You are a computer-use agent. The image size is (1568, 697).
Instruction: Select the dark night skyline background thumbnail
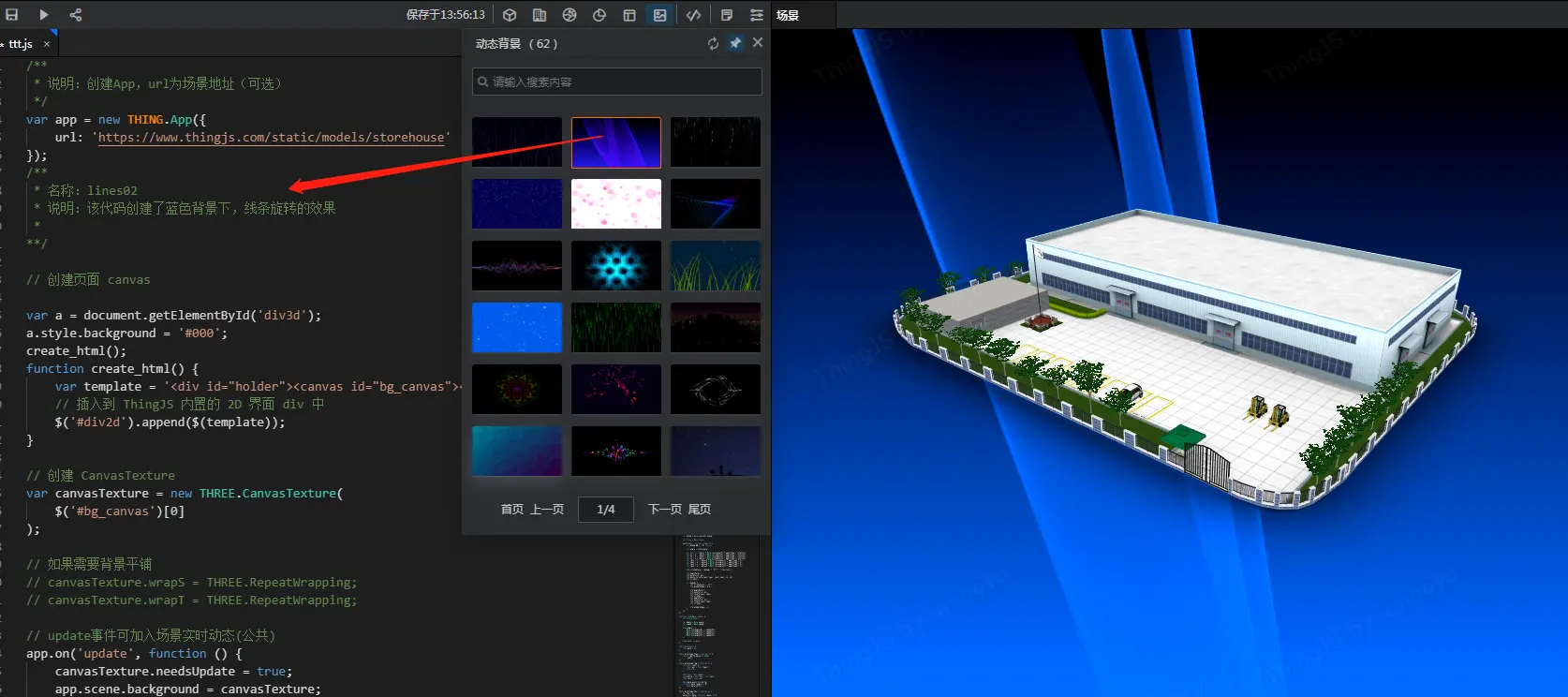716,328
